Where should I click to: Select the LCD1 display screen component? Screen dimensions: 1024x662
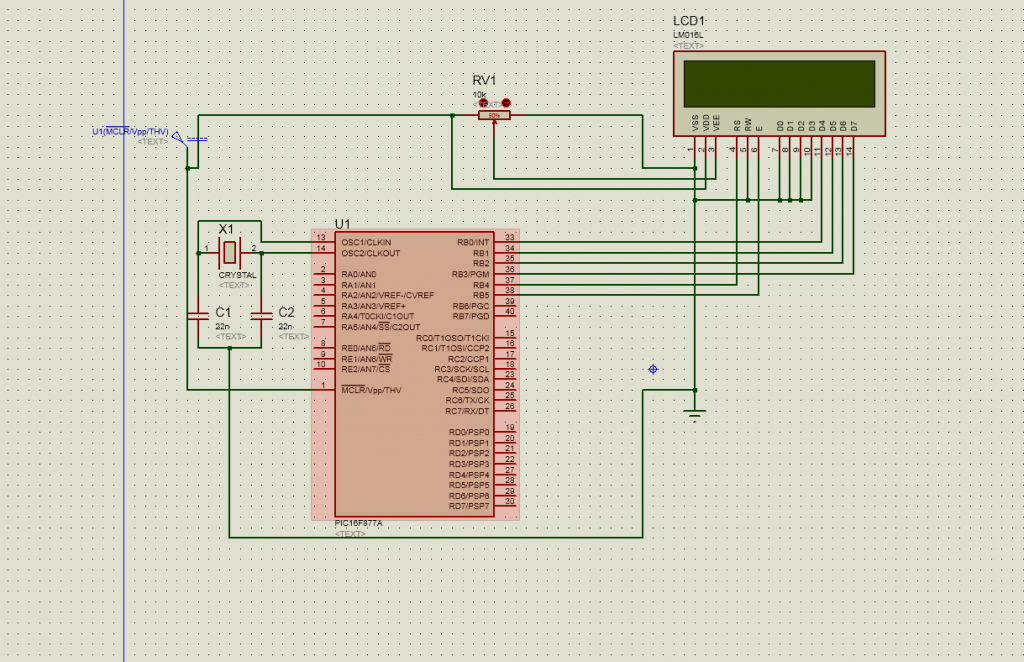click(779, 93)
